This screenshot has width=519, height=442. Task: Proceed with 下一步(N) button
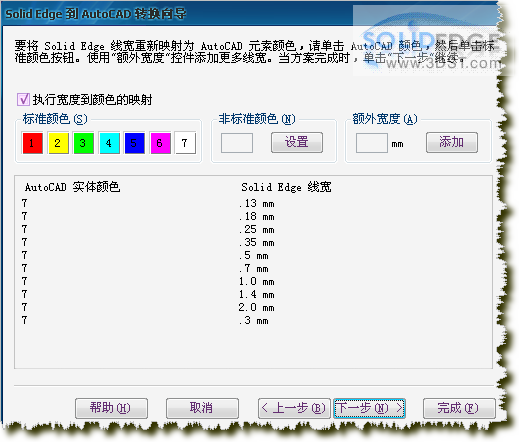(369, 408)
